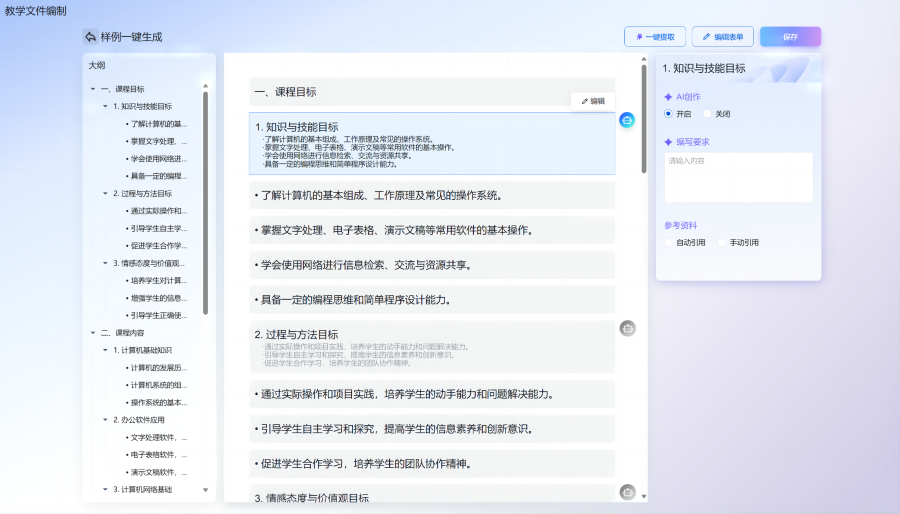Choose the 自动引用 reference option
The height and width of the screenshot is (514, 900).
coord(669,242)
